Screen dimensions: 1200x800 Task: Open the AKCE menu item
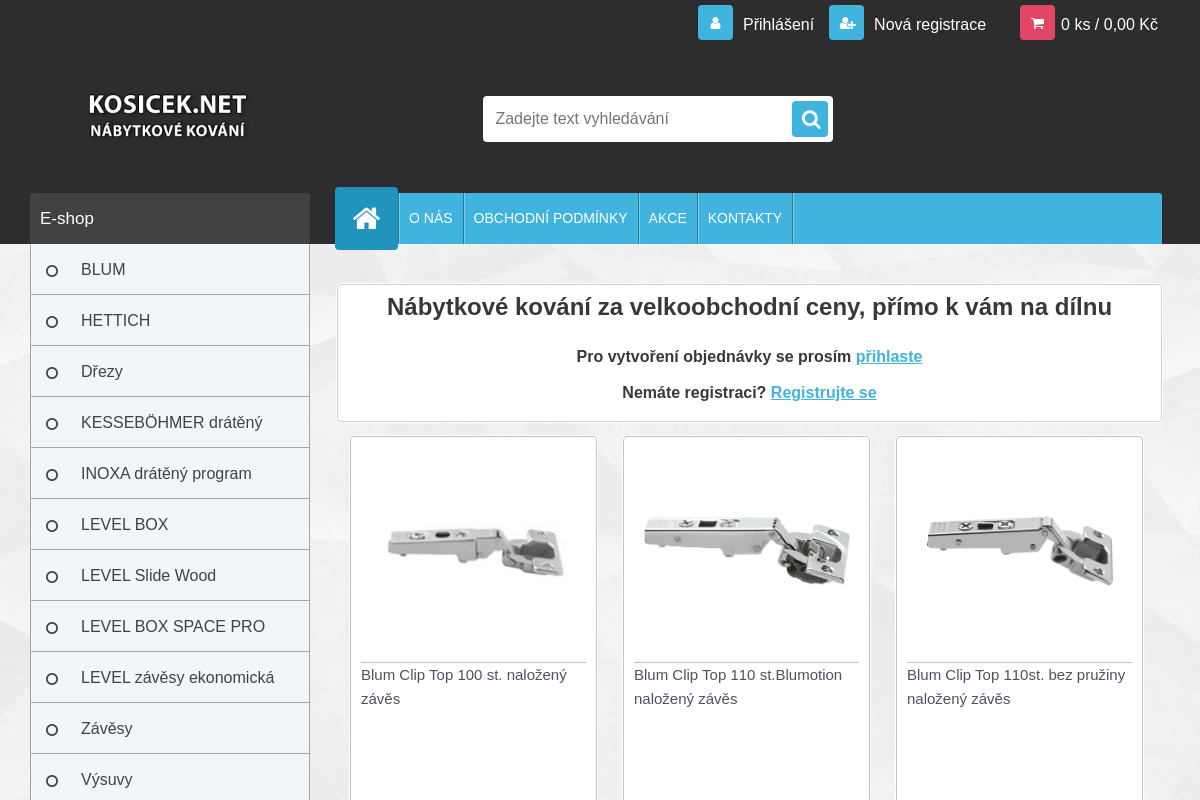click(668, 218)
